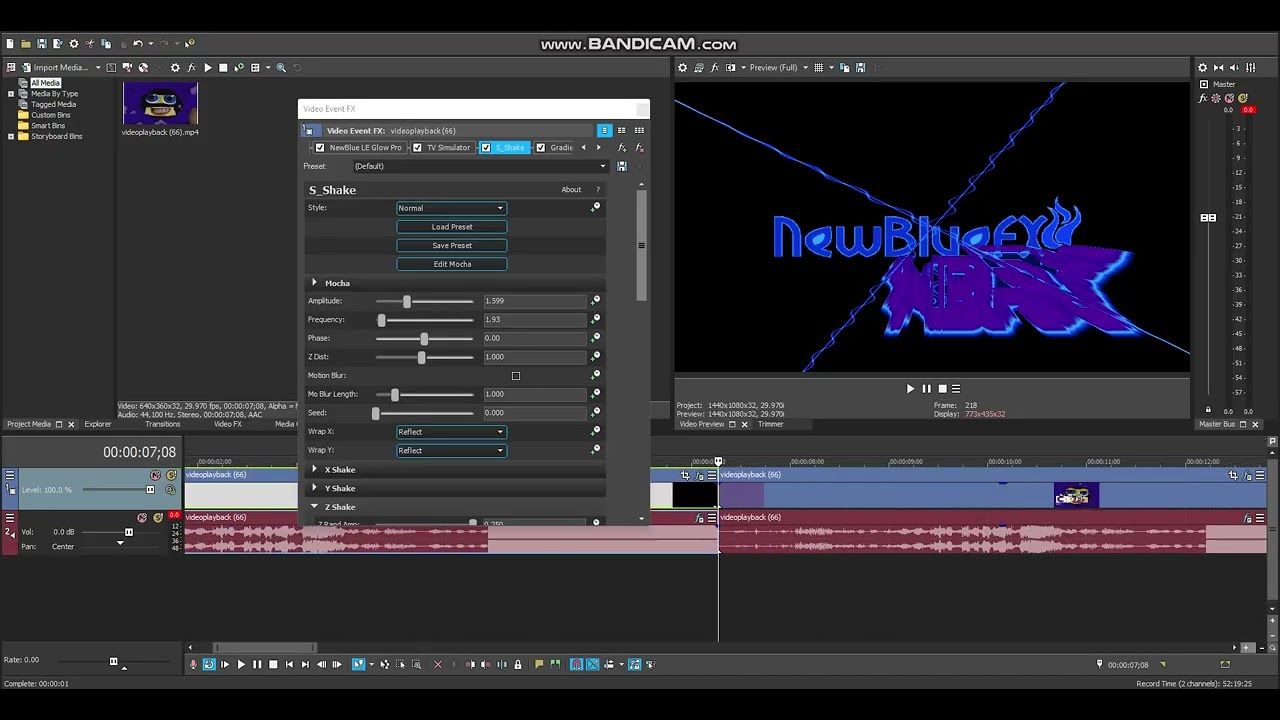
Task: Switch to the Trimmer tab
Action: click(x=770, y=424)
